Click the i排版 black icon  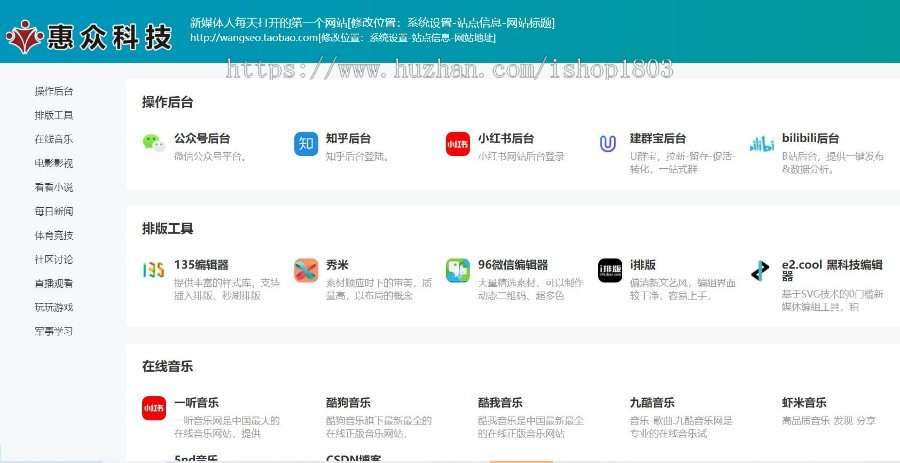pos(610,270)
